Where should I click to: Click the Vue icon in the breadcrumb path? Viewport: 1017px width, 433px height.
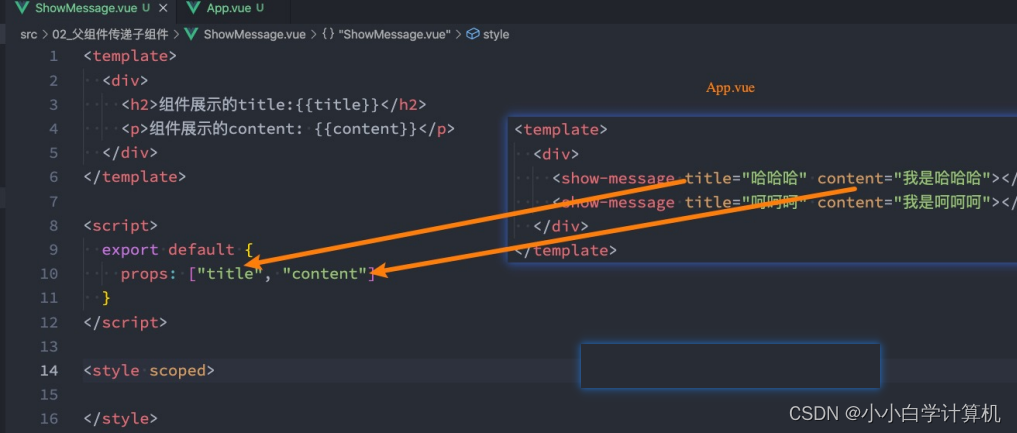pyautogui.click(x=191, y=34)
